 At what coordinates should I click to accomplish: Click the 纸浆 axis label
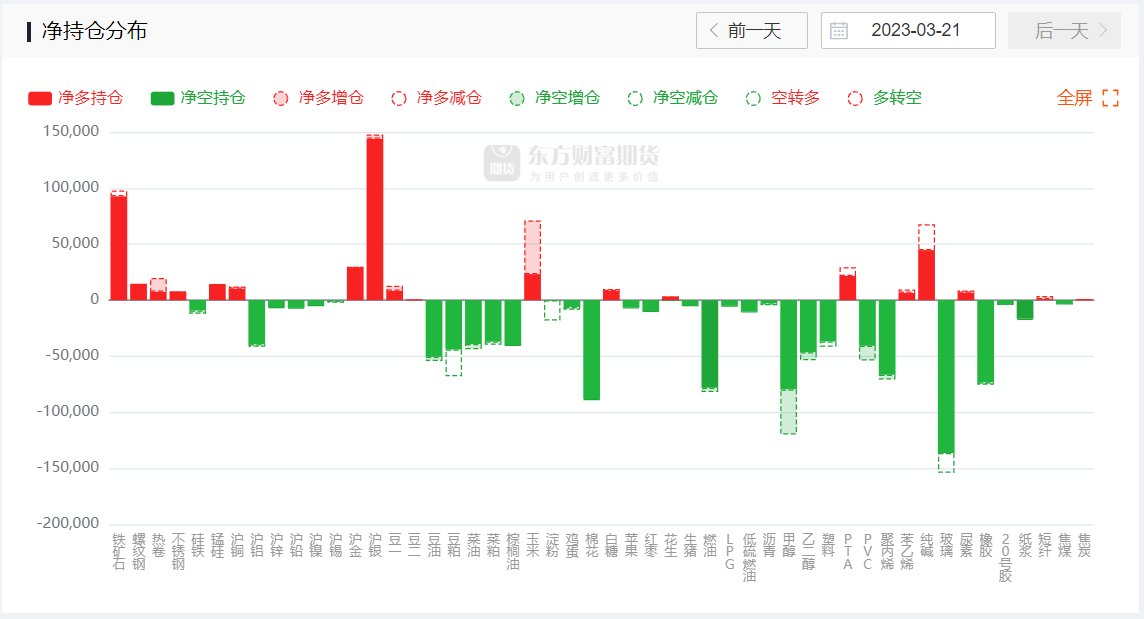coord(1024,545)
